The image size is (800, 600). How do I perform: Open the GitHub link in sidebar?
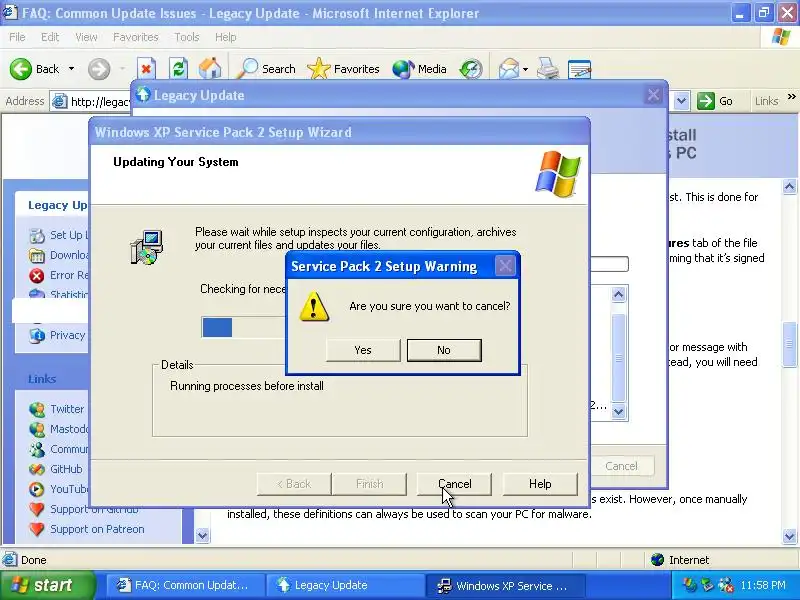point(66,469)
